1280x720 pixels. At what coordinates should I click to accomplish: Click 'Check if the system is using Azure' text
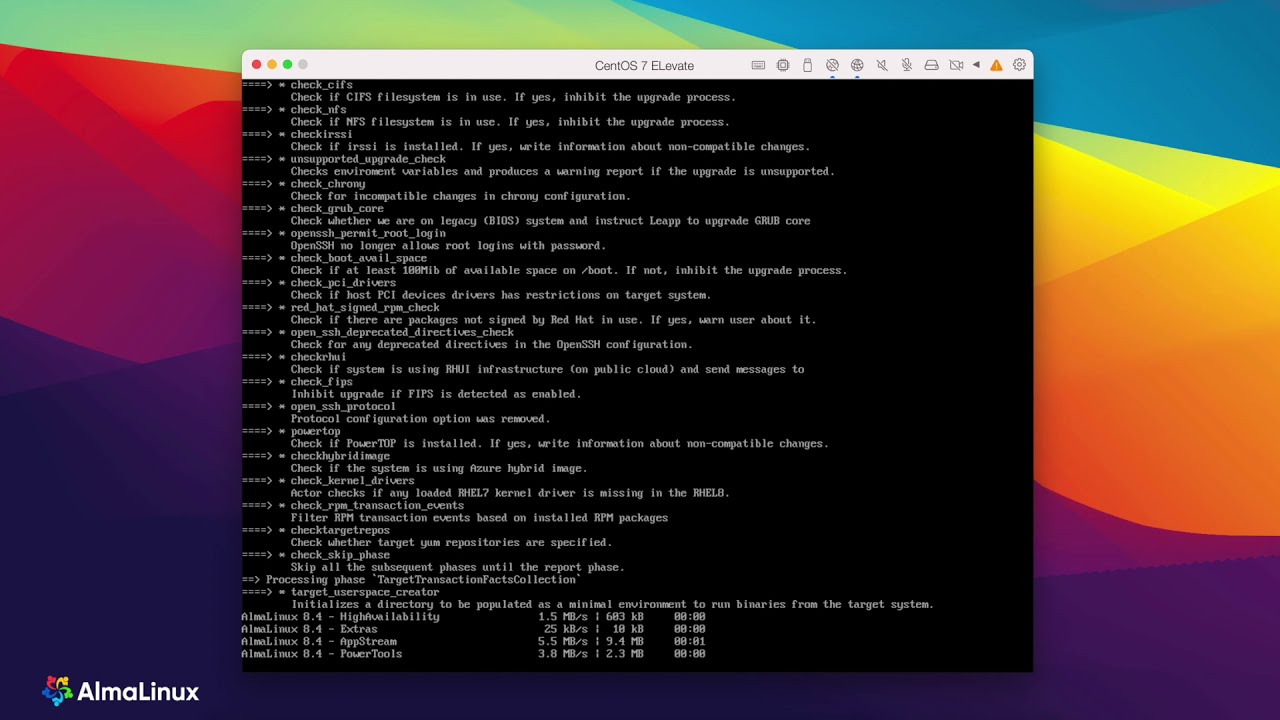tap(439, 468)
